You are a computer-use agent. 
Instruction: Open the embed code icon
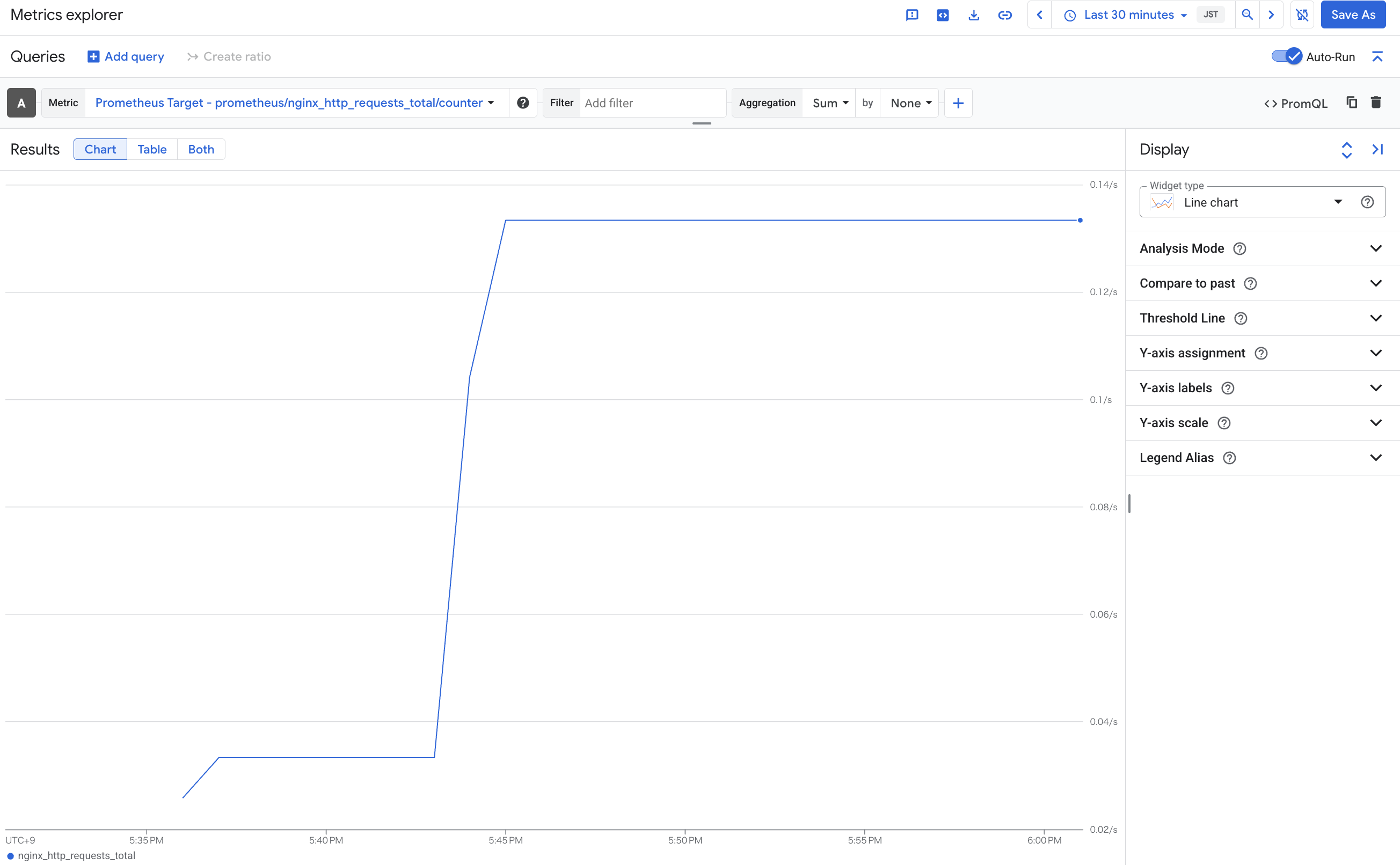click(x=943, y=15)
